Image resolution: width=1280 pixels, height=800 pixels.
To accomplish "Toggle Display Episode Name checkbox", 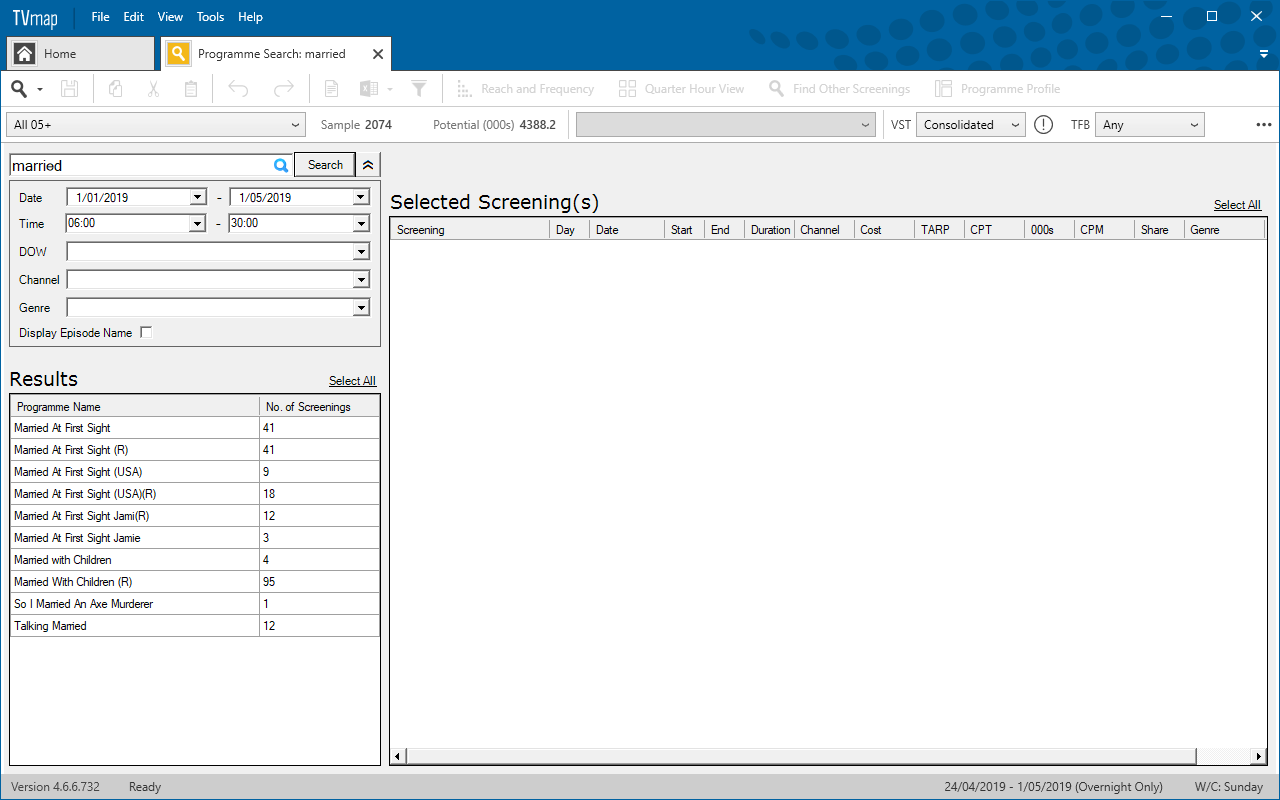I will pos(146,333).
